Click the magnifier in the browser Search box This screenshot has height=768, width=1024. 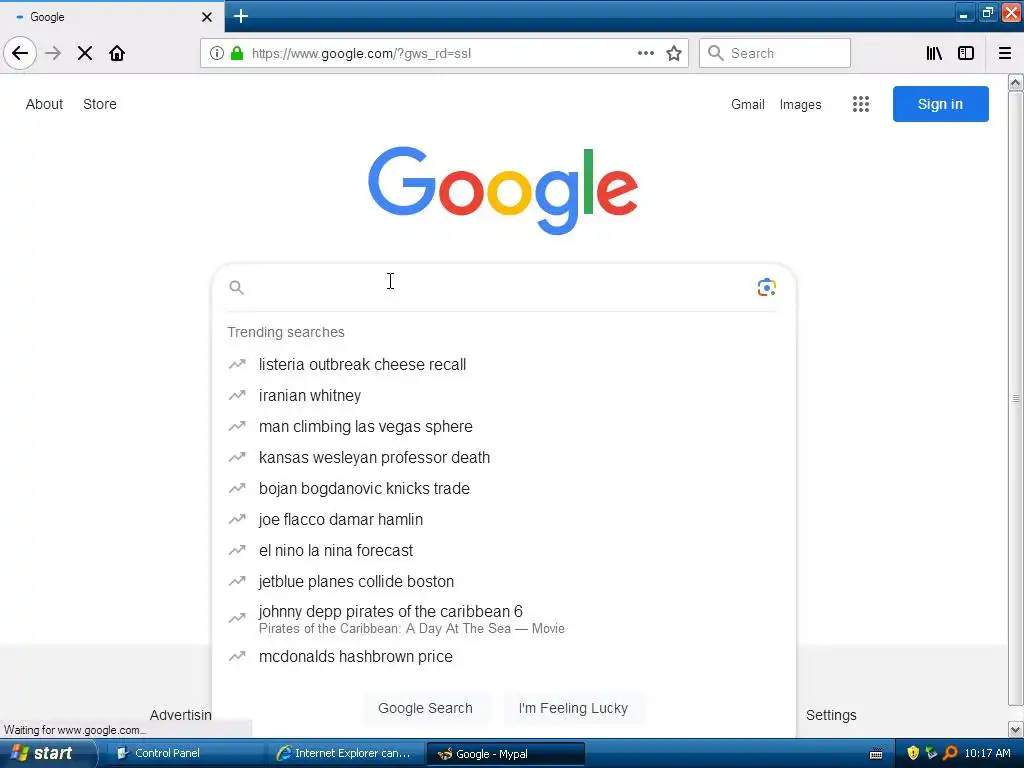tap(716, 53)
